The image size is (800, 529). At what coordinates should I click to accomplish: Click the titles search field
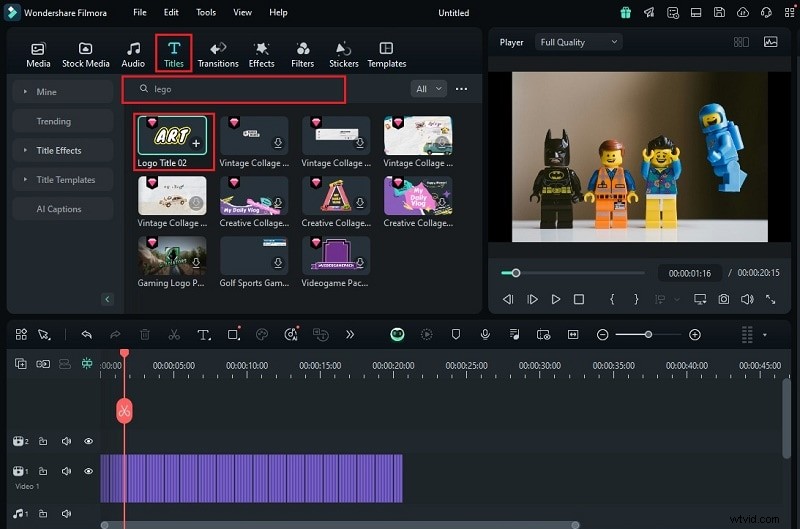coord(234,89)
